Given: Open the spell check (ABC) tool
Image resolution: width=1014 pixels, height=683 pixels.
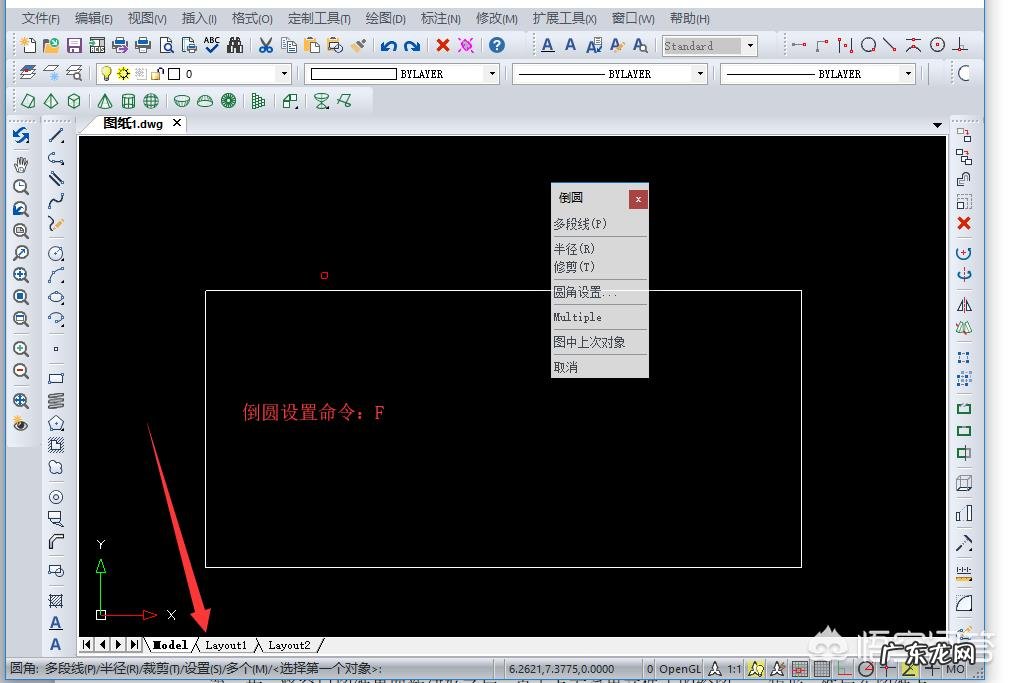Looking at the screenshot, I should click(210, 45).
